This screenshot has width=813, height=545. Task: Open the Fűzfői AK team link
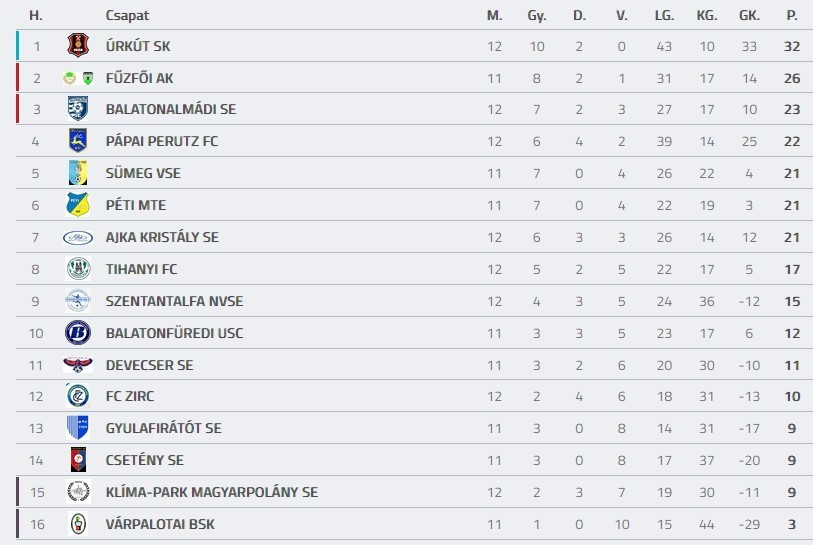tap(140, 78)
